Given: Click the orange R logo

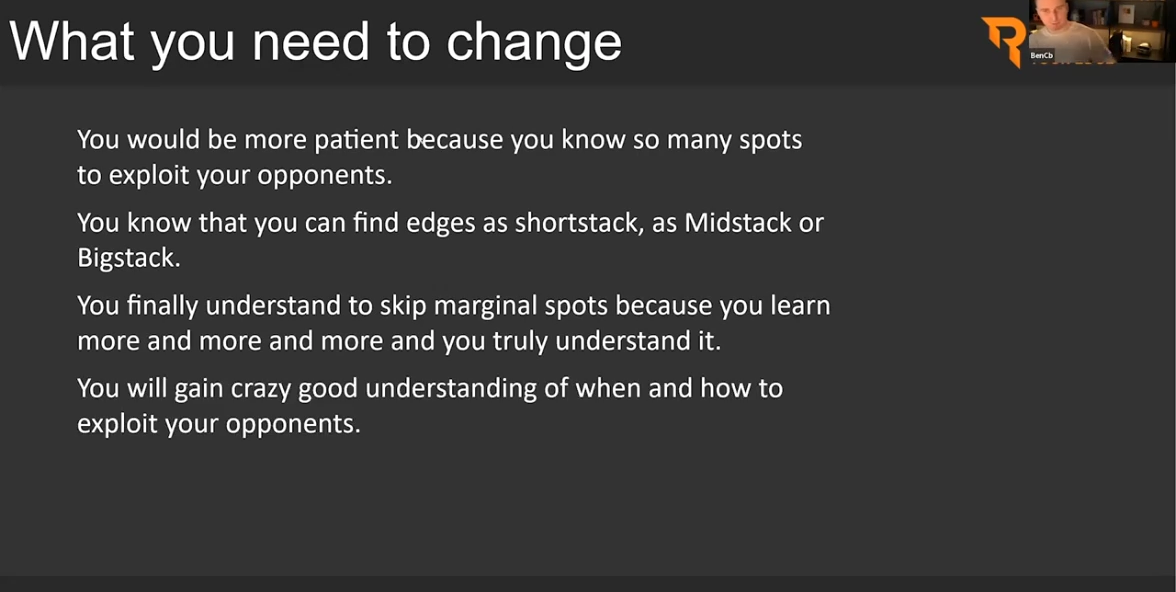Looking at the screenshot, I should coord(1004,41).
